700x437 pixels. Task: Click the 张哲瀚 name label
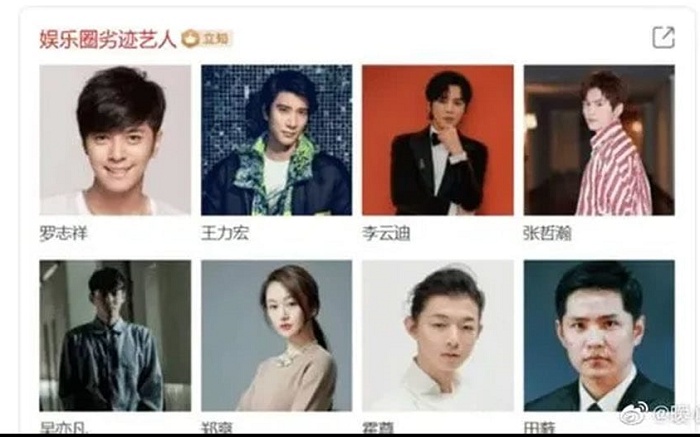(x=547, y=233)
